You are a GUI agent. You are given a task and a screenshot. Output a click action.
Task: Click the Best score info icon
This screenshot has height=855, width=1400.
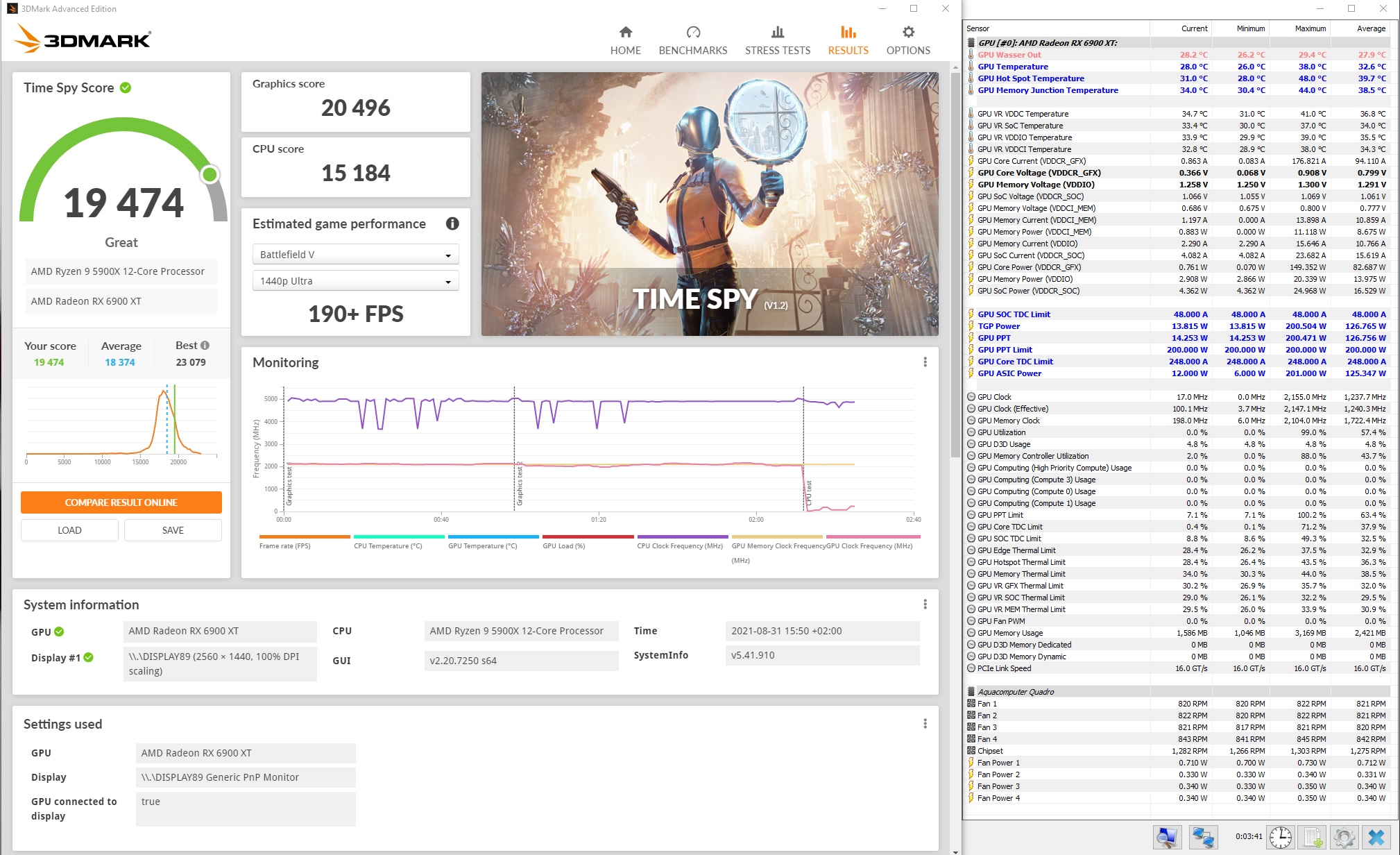point(205,346)
